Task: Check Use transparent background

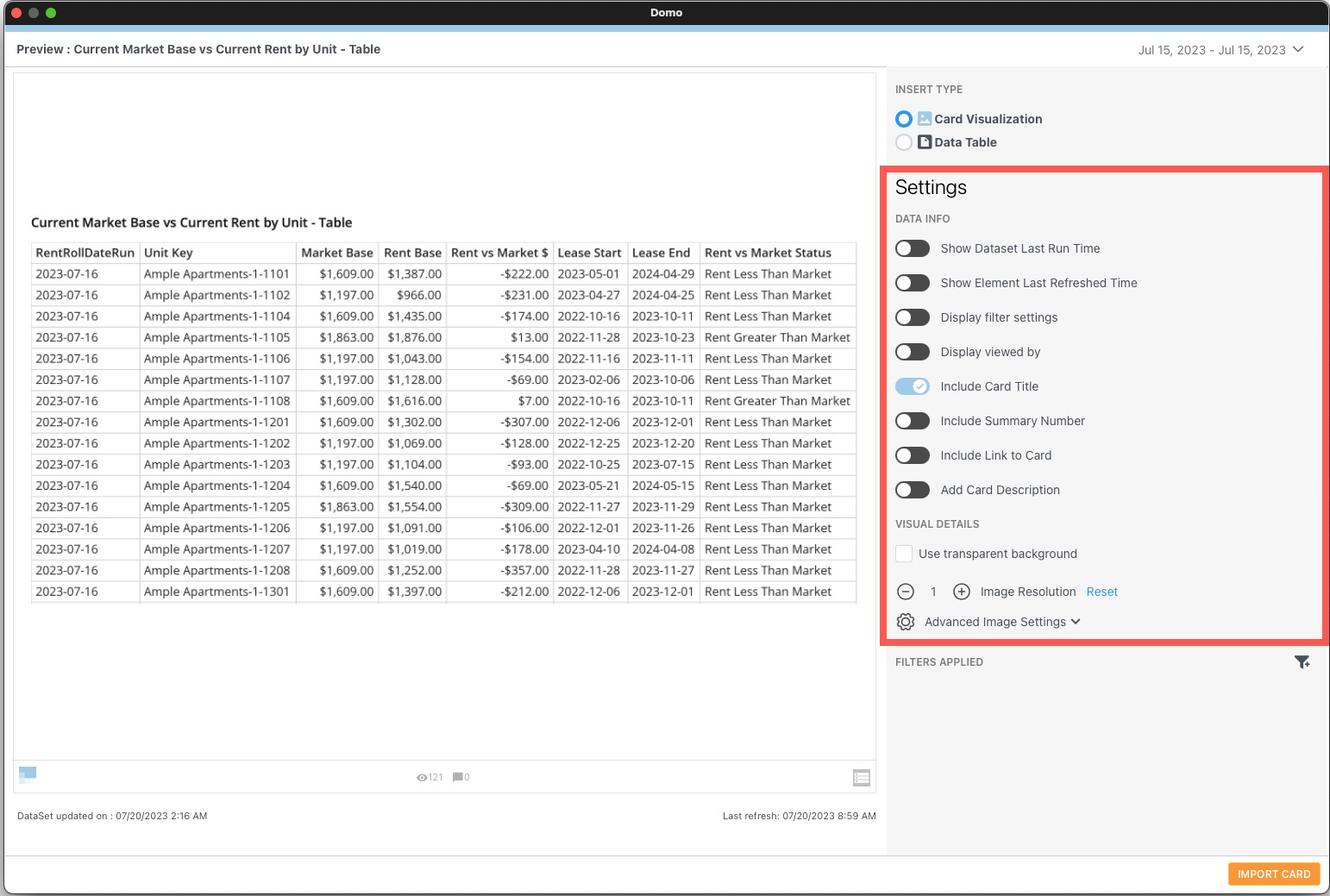Action: click(903, 554)
